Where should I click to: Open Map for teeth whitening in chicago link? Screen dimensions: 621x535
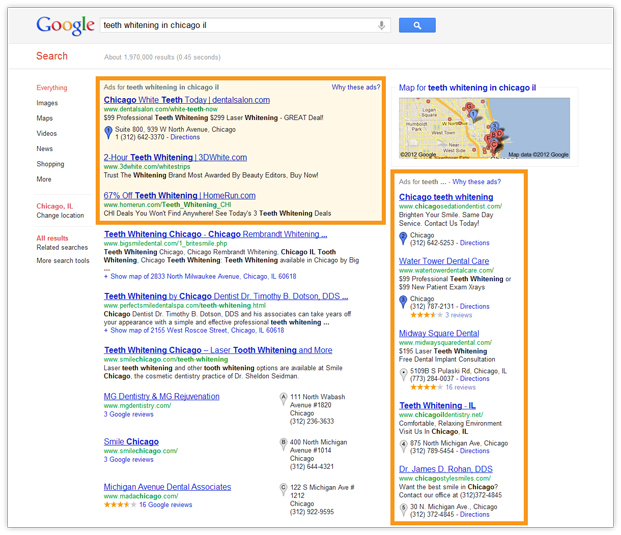coord(467,88)
